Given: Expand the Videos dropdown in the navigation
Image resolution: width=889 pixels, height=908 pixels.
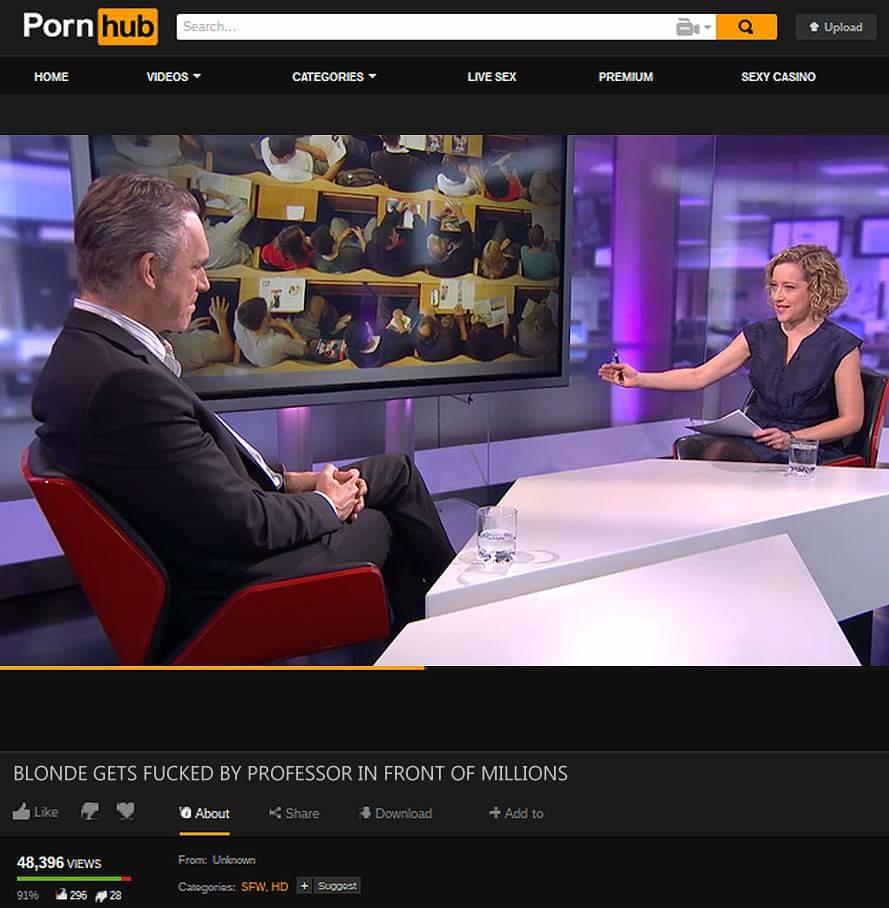Looking at the screenshot, I should click(173, 77).
